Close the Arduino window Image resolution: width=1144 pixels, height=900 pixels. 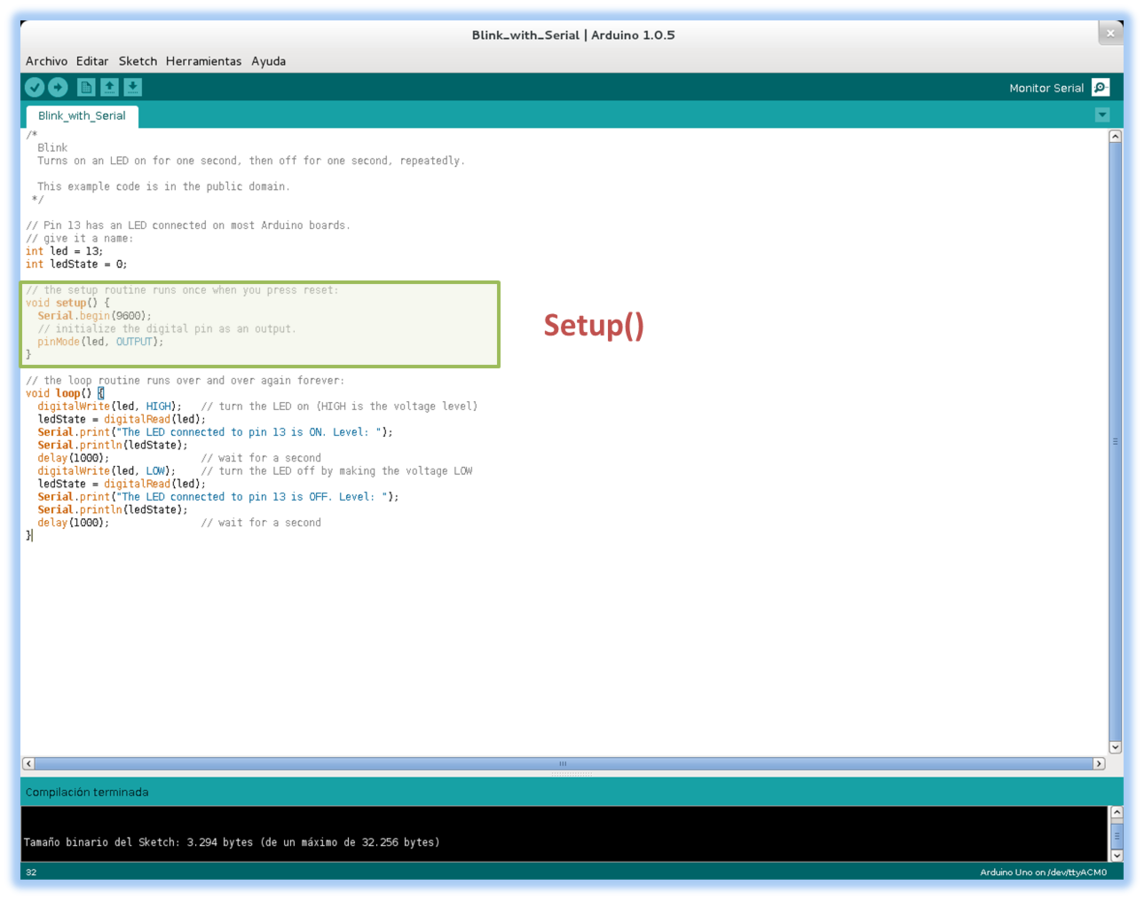pyautogui.click(x=1110, y=33)
